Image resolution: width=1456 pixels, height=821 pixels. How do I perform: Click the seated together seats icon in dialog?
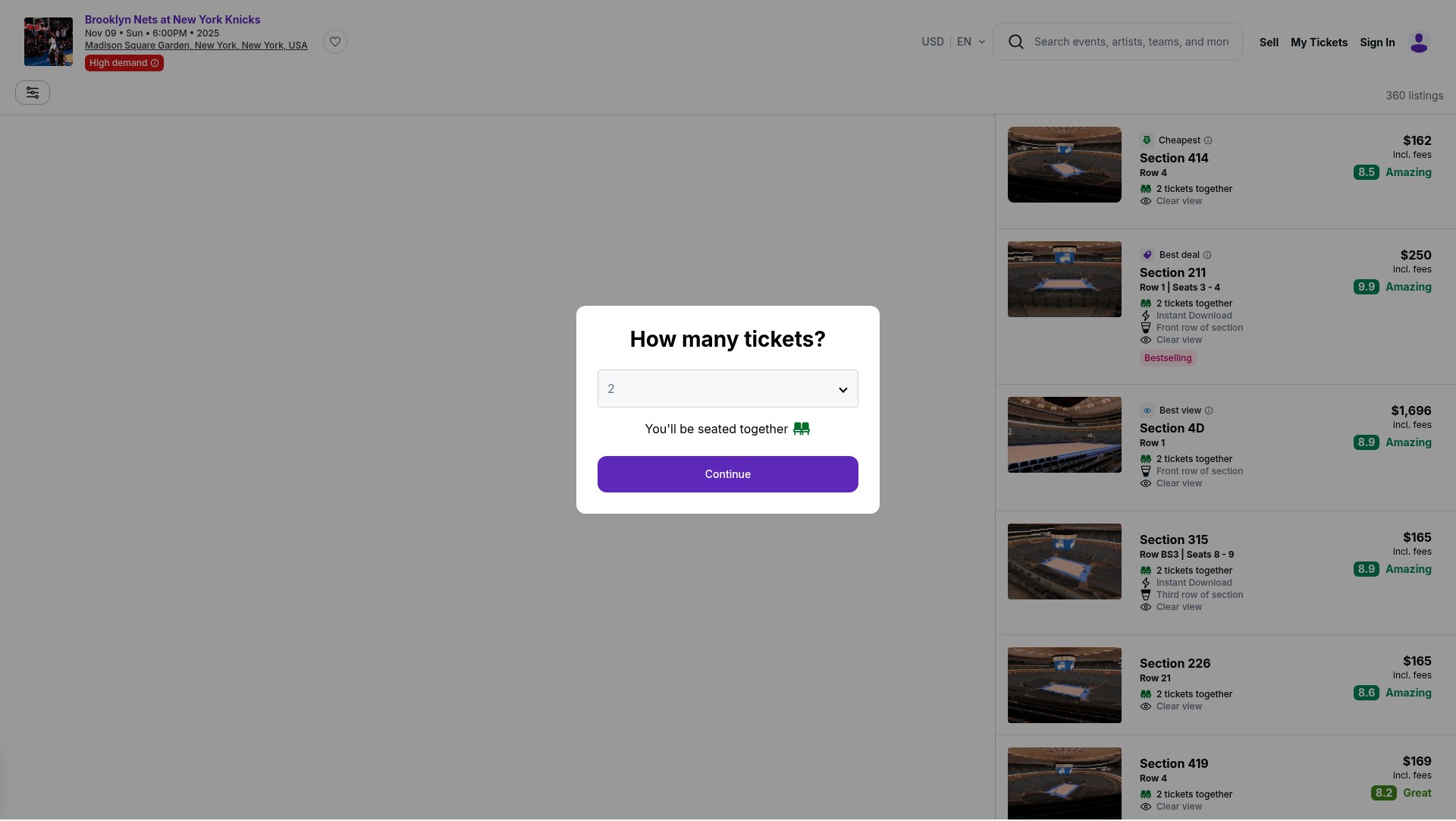(802, 429)
